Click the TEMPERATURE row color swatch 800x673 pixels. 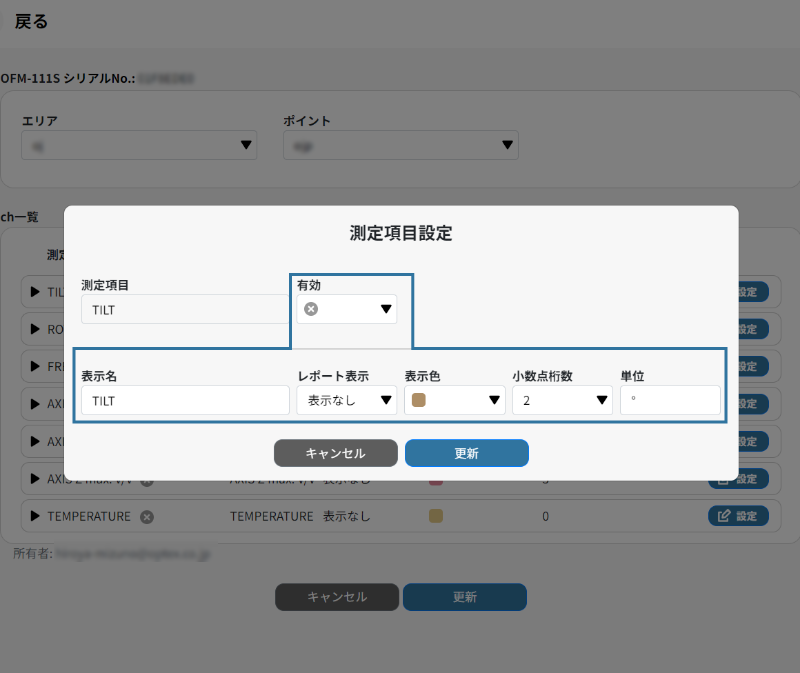pyautogui.click(x=436, y=516)
